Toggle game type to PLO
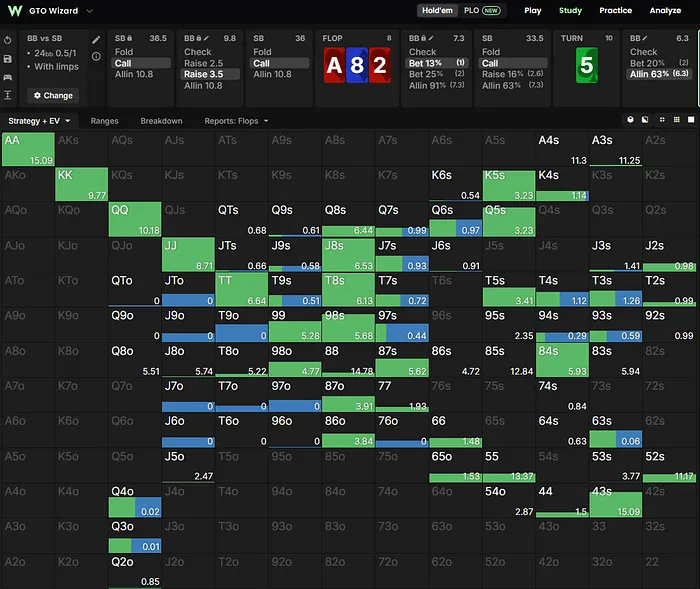This screenshot has height=589, width=700. tap(483, 10)
